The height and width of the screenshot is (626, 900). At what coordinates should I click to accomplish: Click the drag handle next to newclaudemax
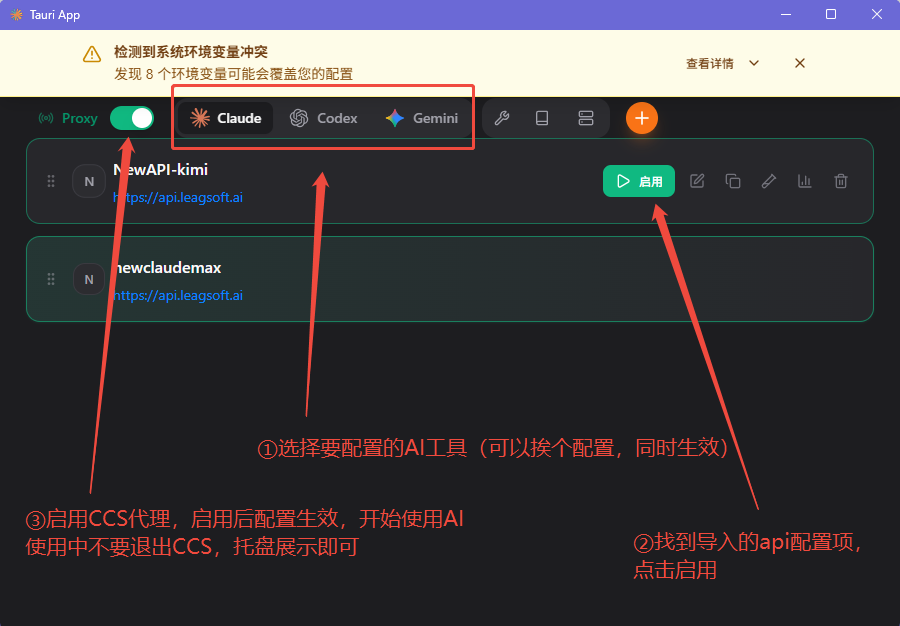50,279
